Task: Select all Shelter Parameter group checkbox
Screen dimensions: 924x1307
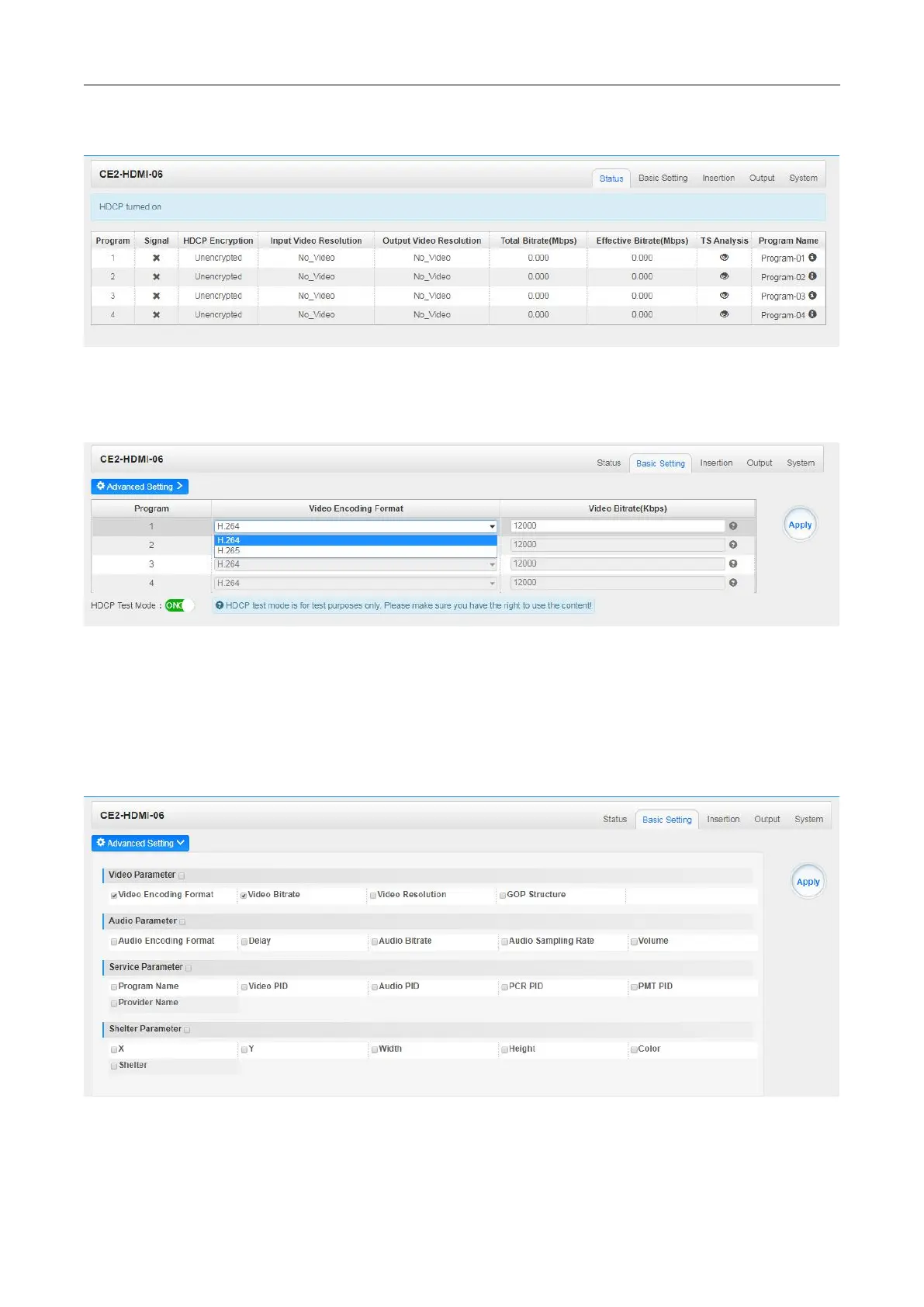Action: coord(187,1030)
